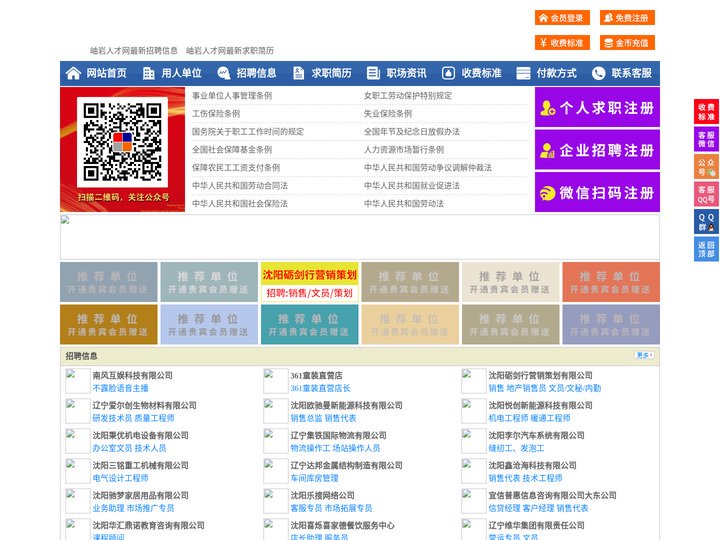This screenshot has height=540, width=720.
Task: Open 职场资讯 in the navigation bar
Action: tap(406, 73)
